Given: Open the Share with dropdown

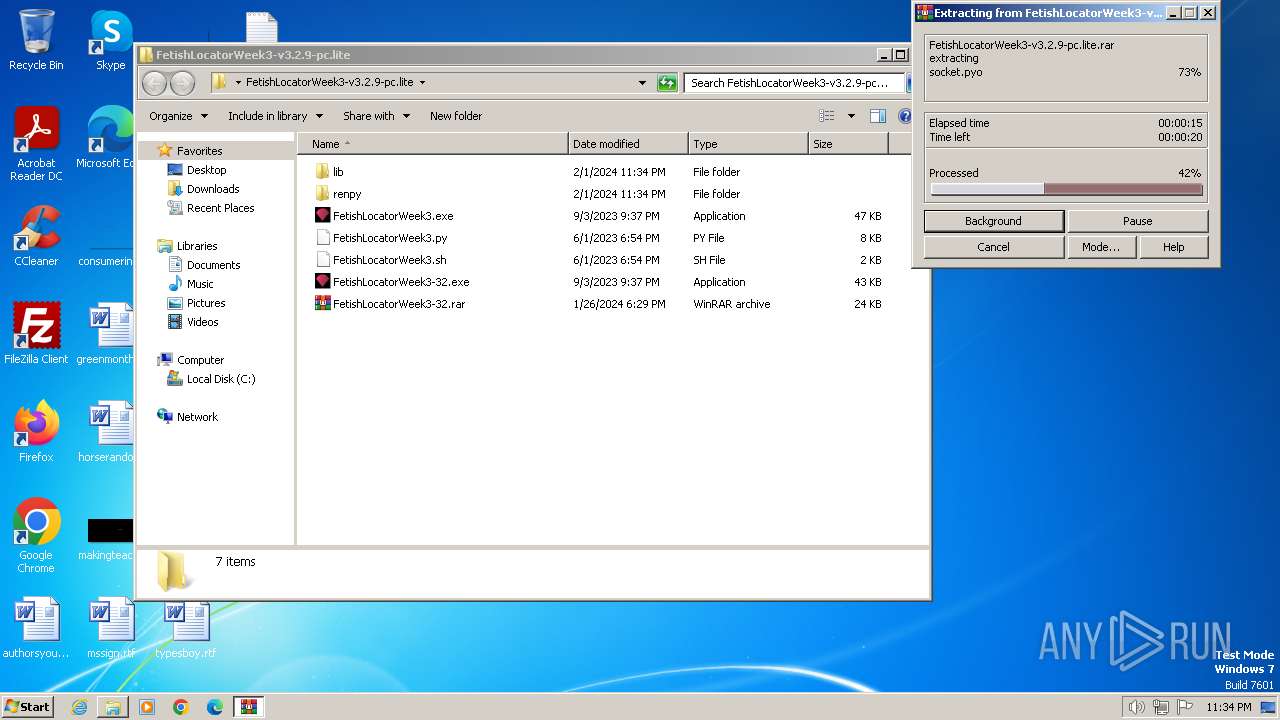Looking at the screenshot, I should [376, 116].
